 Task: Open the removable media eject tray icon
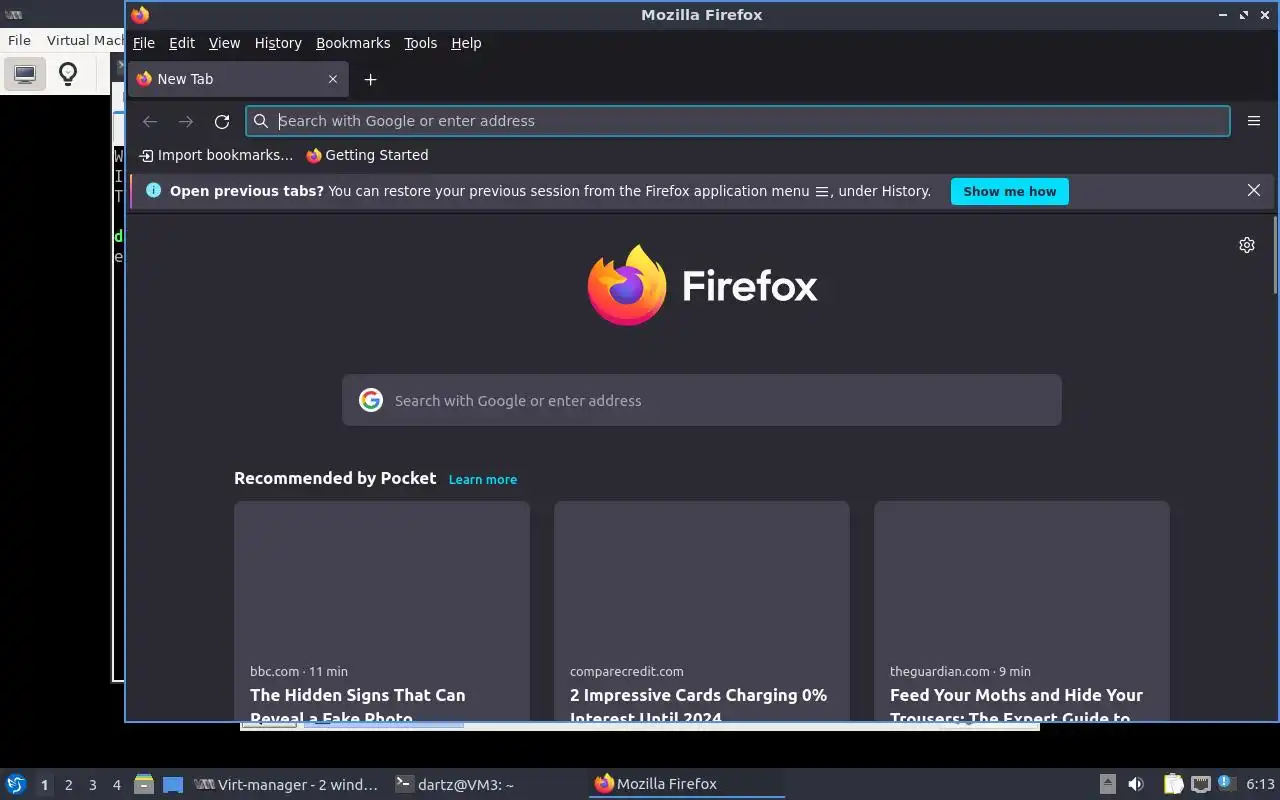[1108, 784]
